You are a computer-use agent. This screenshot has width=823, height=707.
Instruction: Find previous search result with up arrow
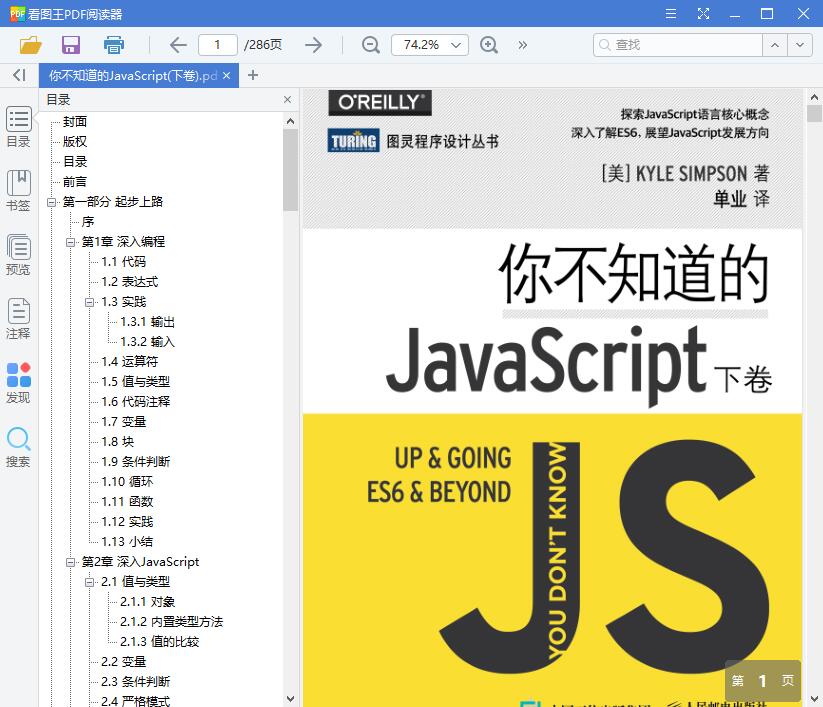pyautogui.click(x=775, y=45)
